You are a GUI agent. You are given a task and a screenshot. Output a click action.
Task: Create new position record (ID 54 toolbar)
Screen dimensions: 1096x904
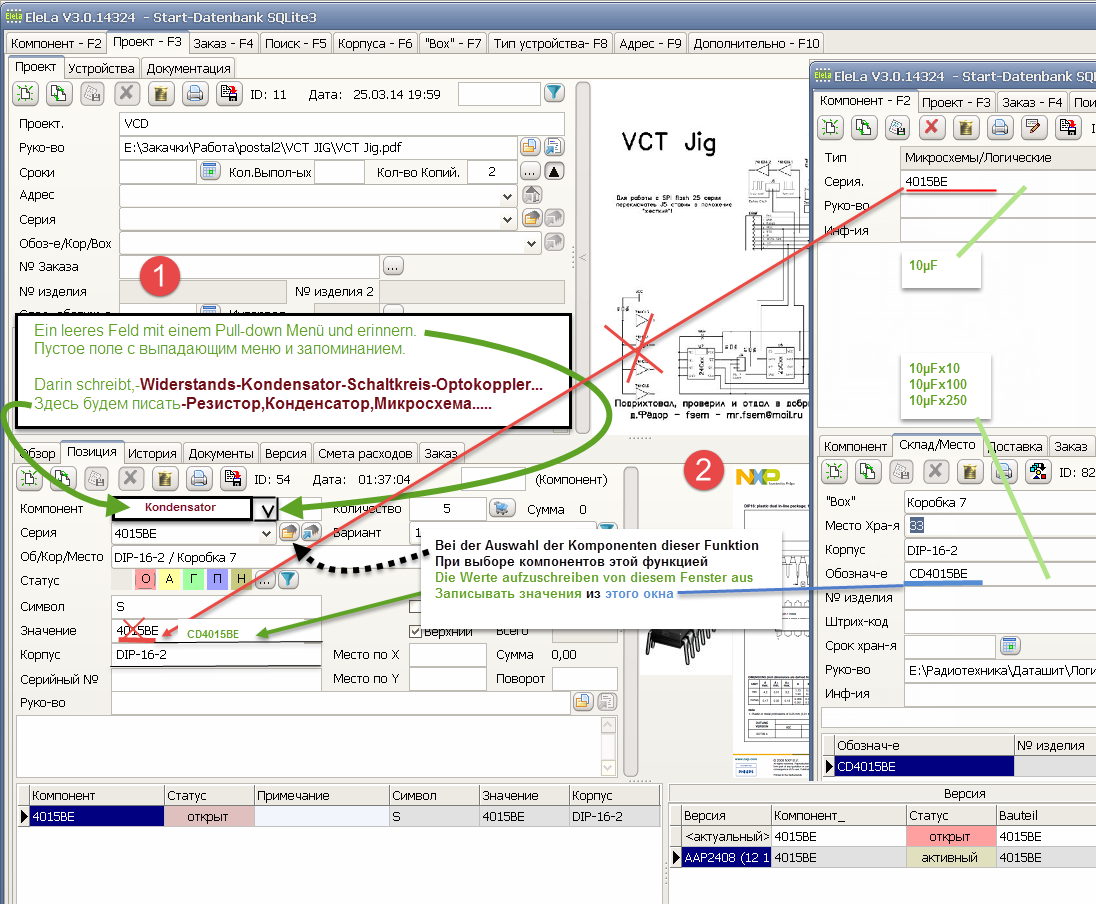click(x=29, y=478)
